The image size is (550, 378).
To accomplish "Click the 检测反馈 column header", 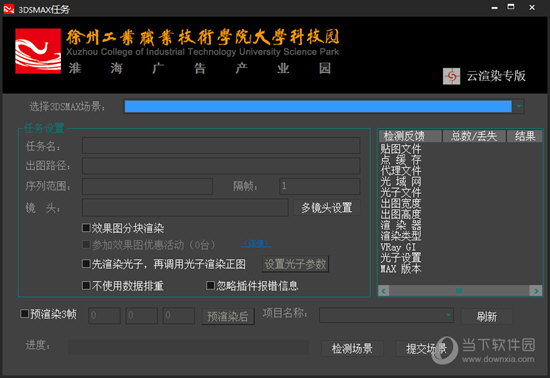I will click(x=410, y=136).
